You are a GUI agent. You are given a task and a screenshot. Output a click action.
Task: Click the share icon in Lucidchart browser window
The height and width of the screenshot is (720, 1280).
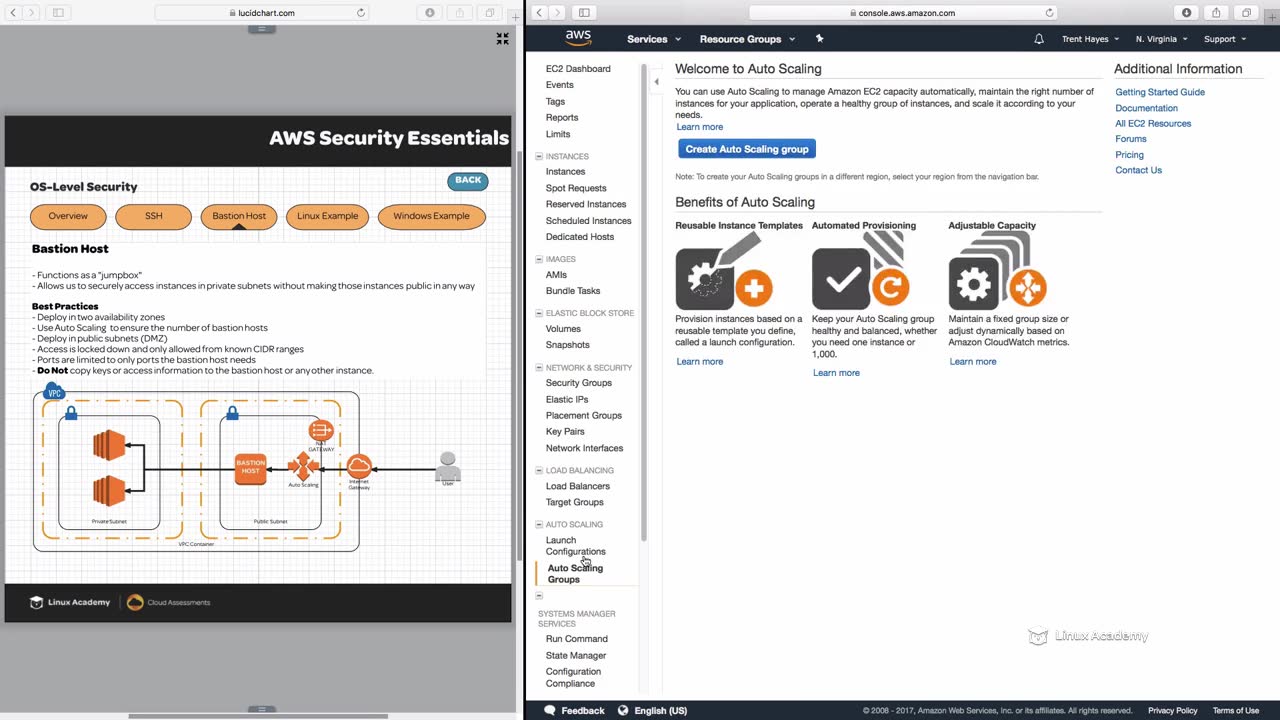pyautogui.click(x=460, y=13)
